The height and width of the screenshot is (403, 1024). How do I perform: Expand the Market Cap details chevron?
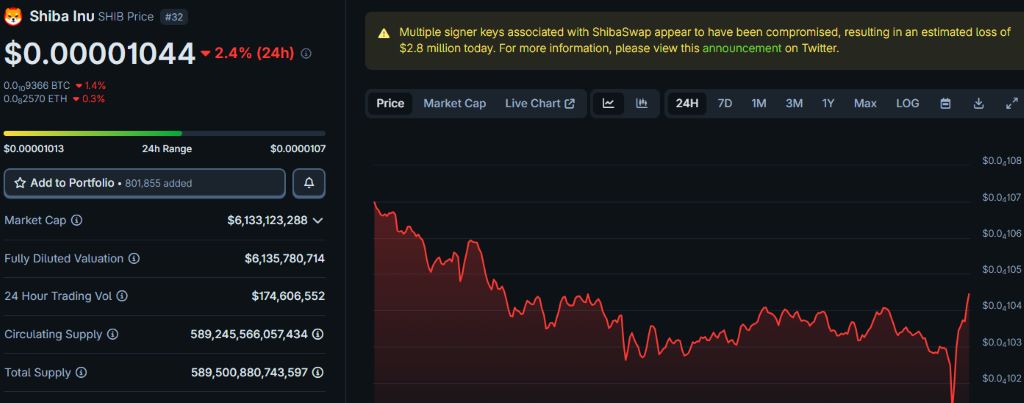tap(318, 220)
